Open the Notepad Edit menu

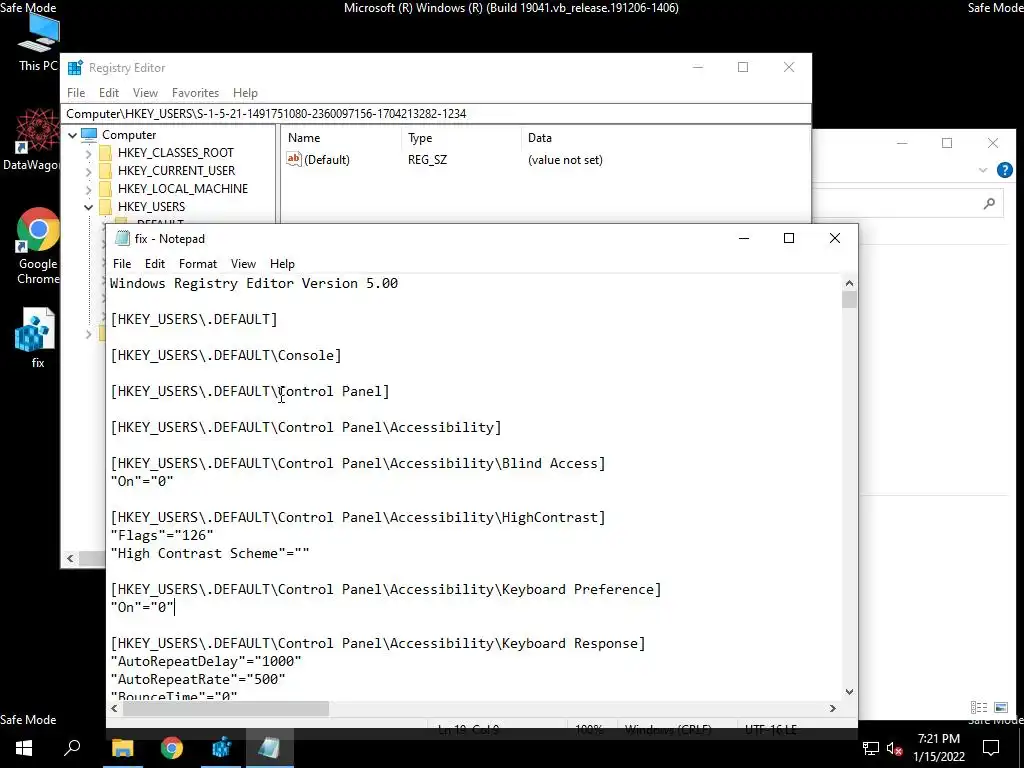point(155,264)
